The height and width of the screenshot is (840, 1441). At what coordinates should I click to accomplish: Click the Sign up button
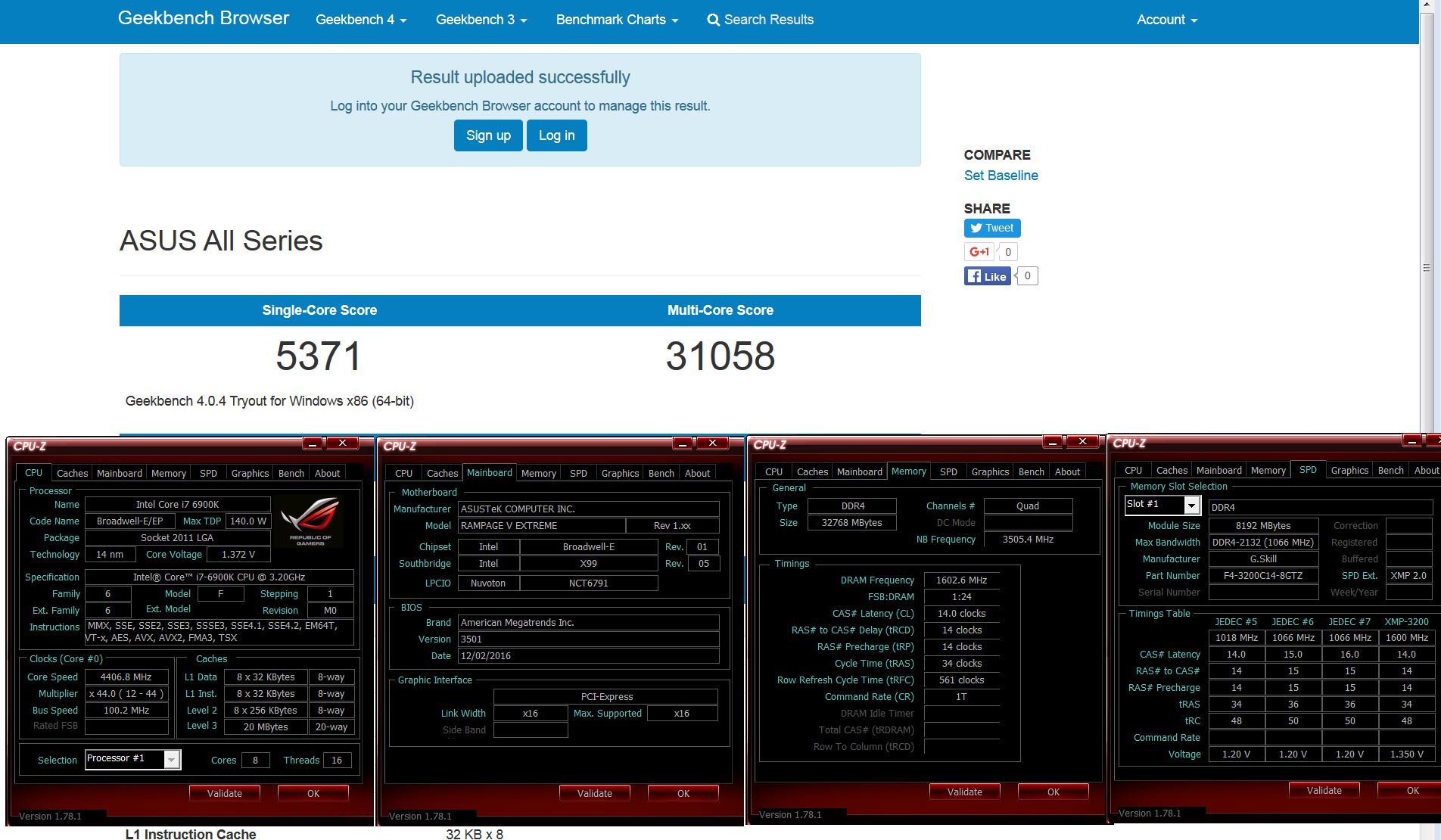488,135
